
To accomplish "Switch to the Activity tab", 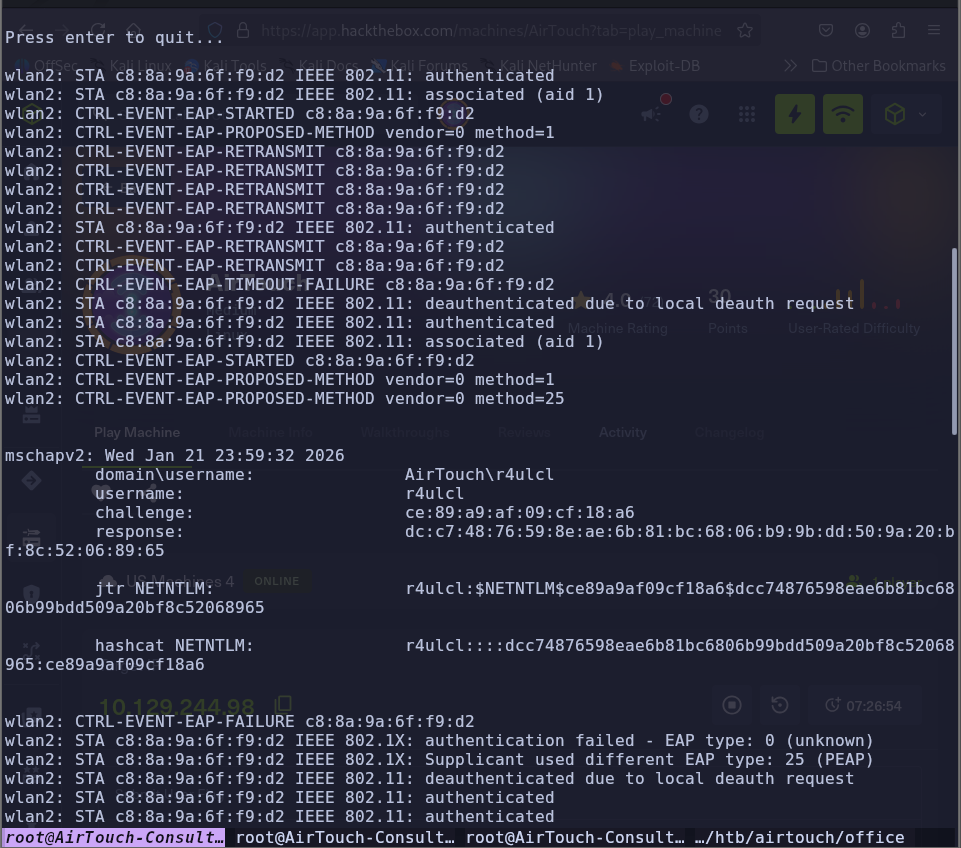I will [x=622, y=433].
